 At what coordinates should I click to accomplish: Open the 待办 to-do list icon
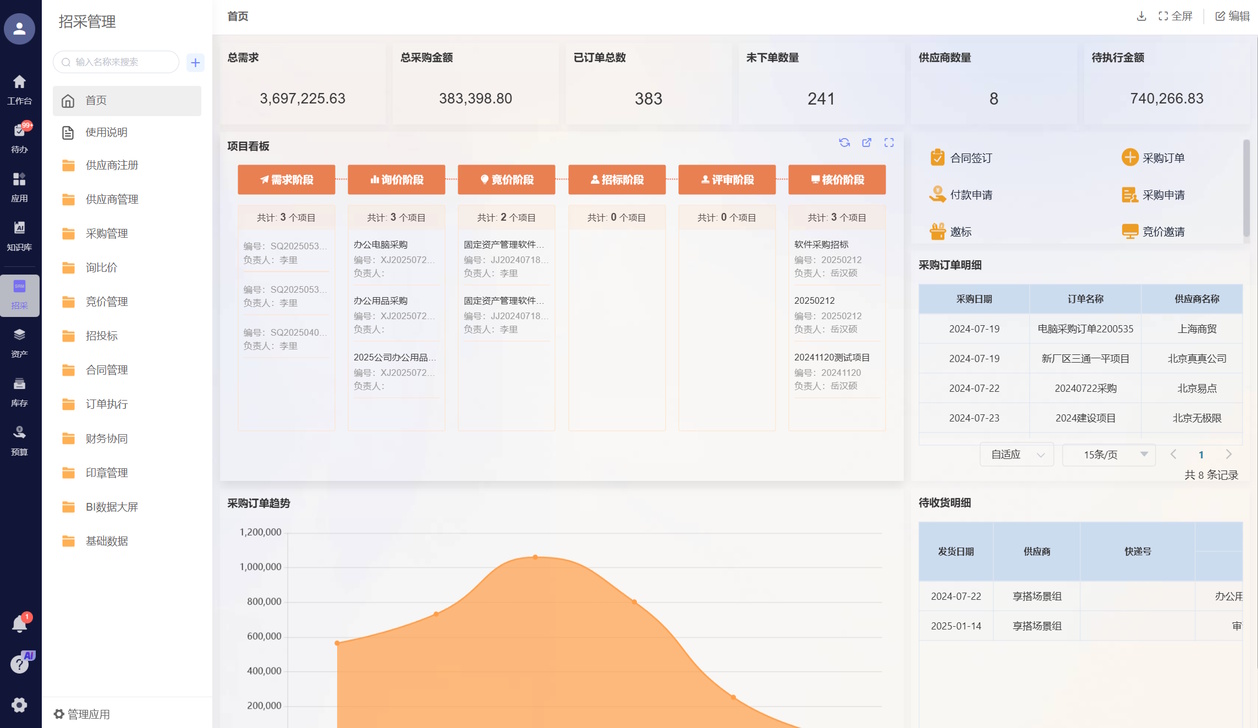pos(20,137)
